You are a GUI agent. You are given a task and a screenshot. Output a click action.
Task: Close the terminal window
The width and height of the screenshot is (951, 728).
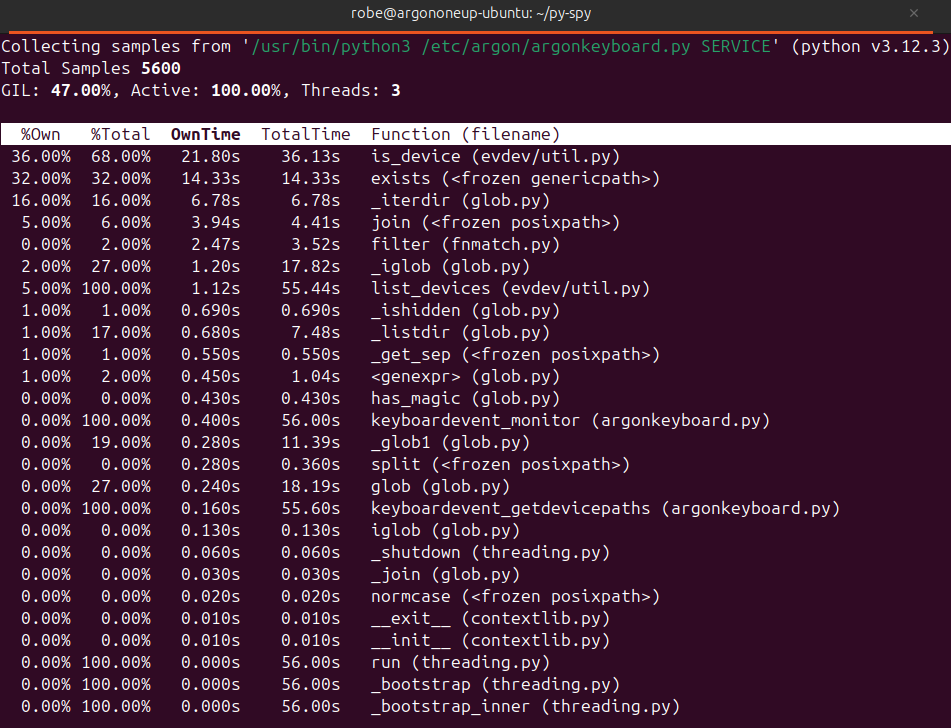pyautogui.click(x=912, y=14)
